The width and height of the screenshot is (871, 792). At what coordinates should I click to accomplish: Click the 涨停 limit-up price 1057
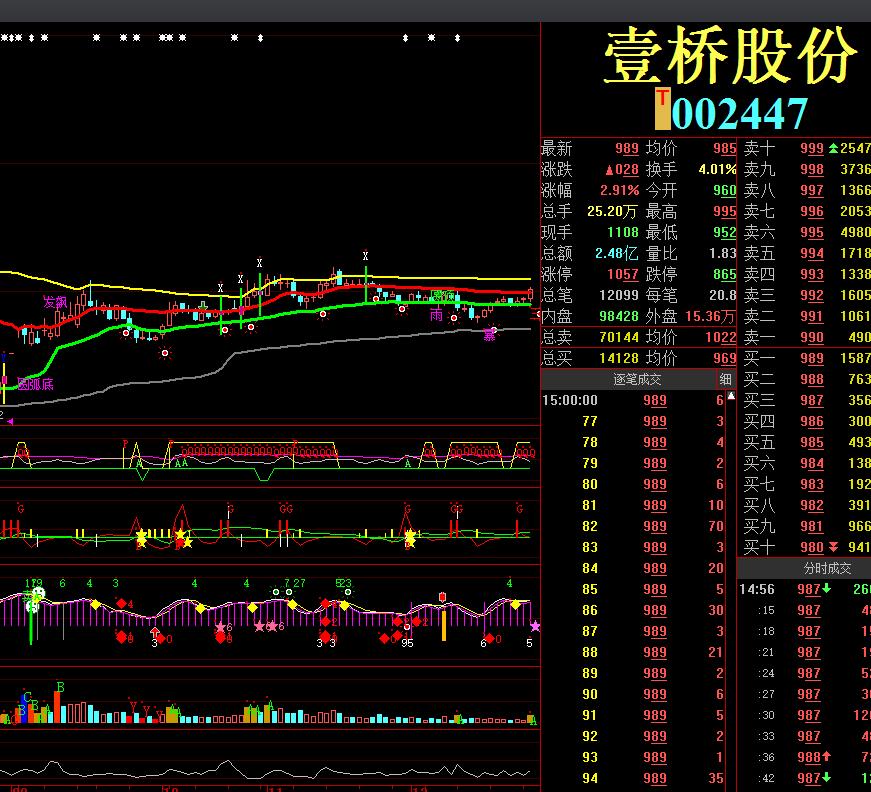(x=622, y=274)
